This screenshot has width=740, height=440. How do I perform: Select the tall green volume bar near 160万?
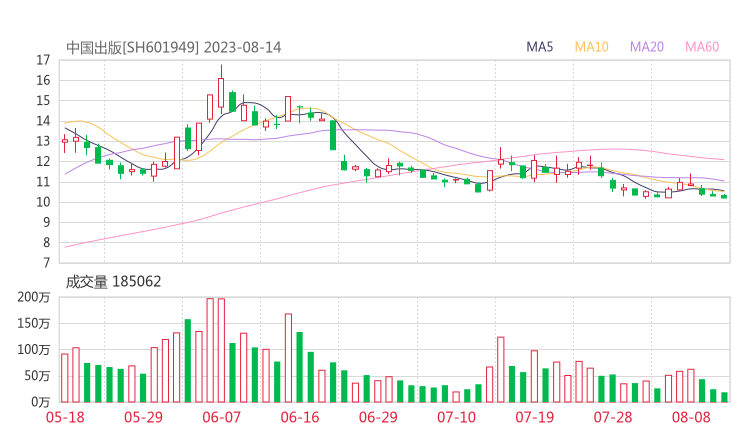(187, 361)
